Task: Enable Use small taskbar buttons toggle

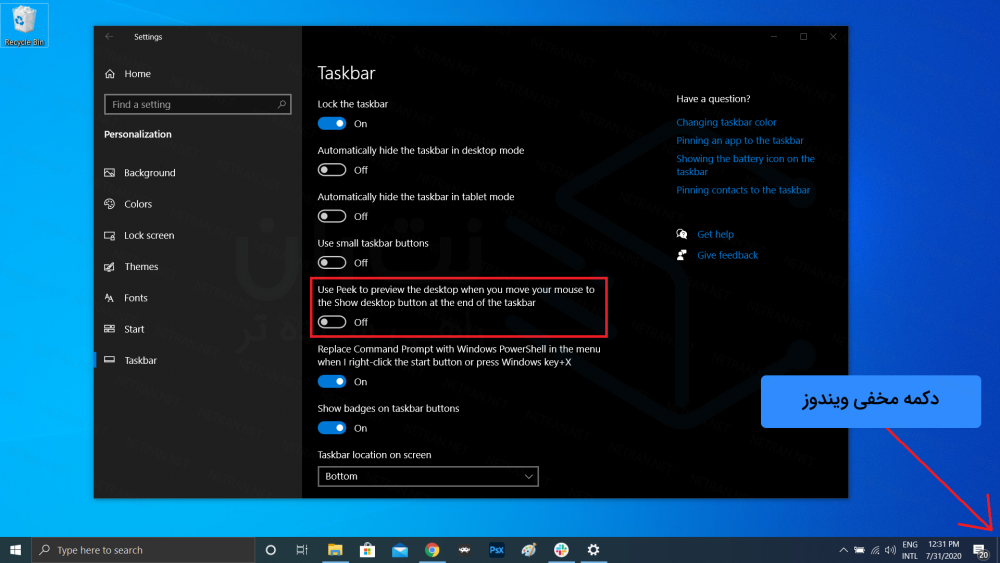Action: pos(332,262)
